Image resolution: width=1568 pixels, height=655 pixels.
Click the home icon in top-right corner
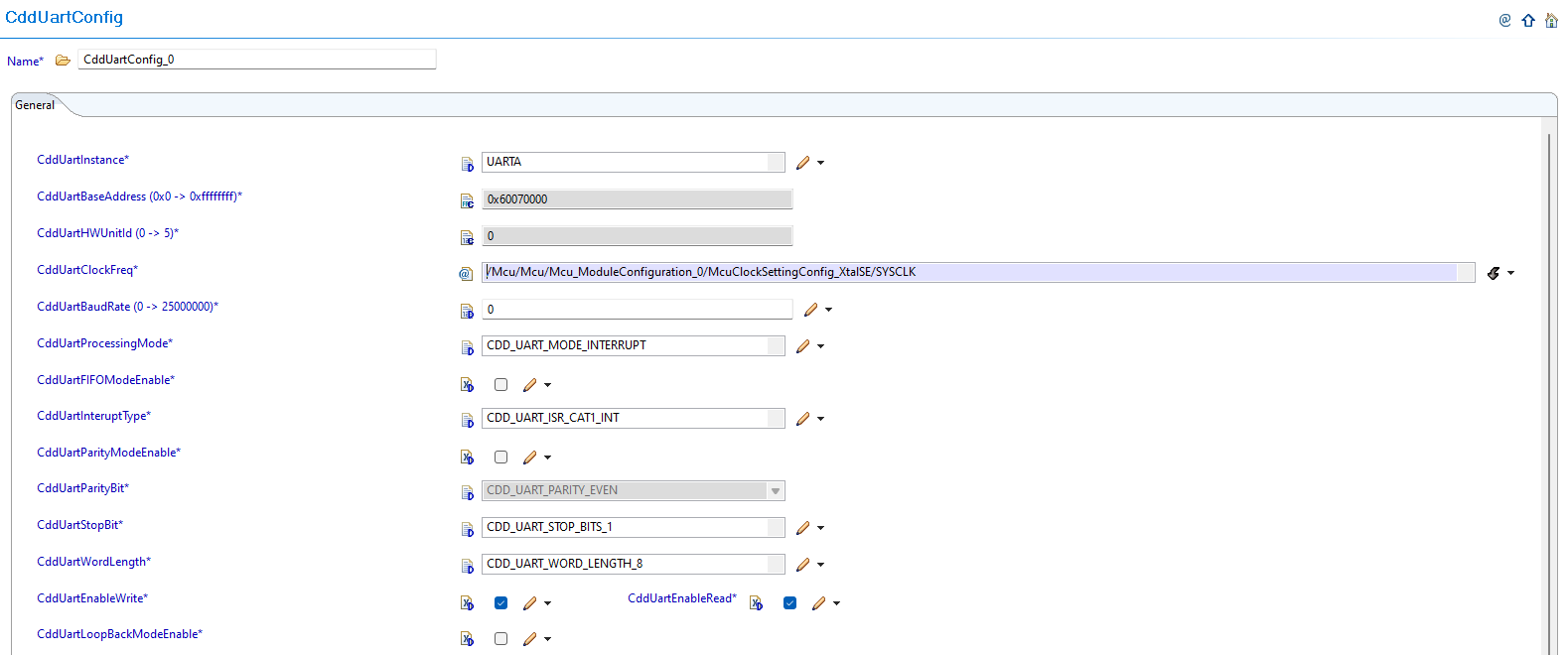(1551, 20)
